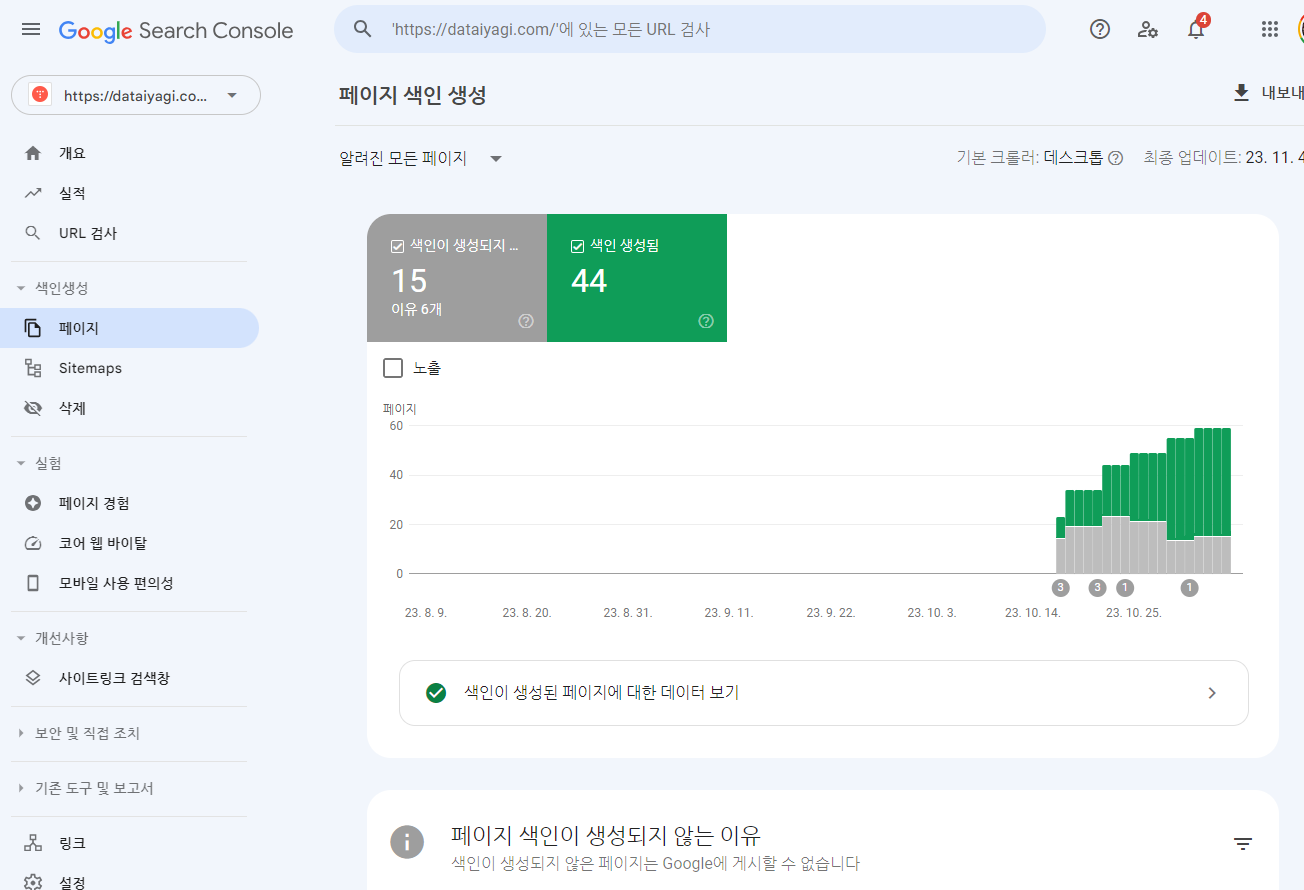Click the last chart annotation marker labeled 1
Viewport: 1304px width, 890px height.
tap(1189, 587)
